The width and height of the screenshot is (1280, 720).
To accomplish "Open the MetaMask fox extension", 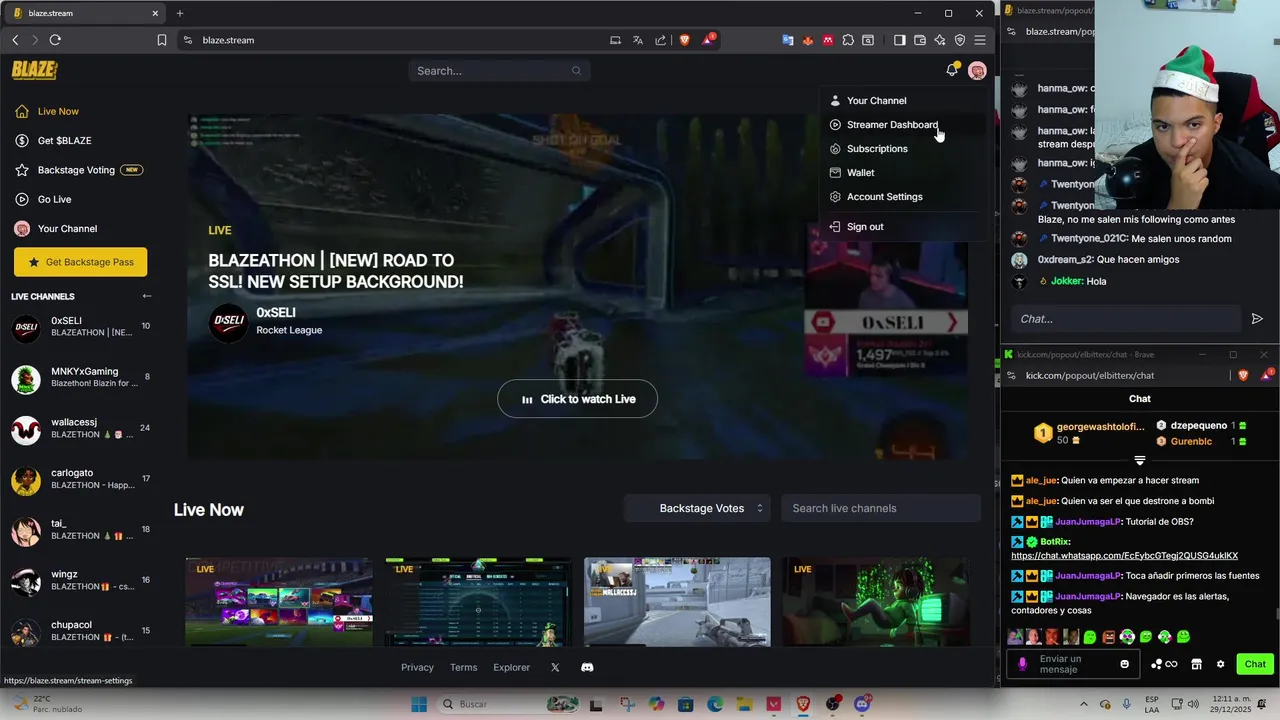I will click(x=808, y=40).
